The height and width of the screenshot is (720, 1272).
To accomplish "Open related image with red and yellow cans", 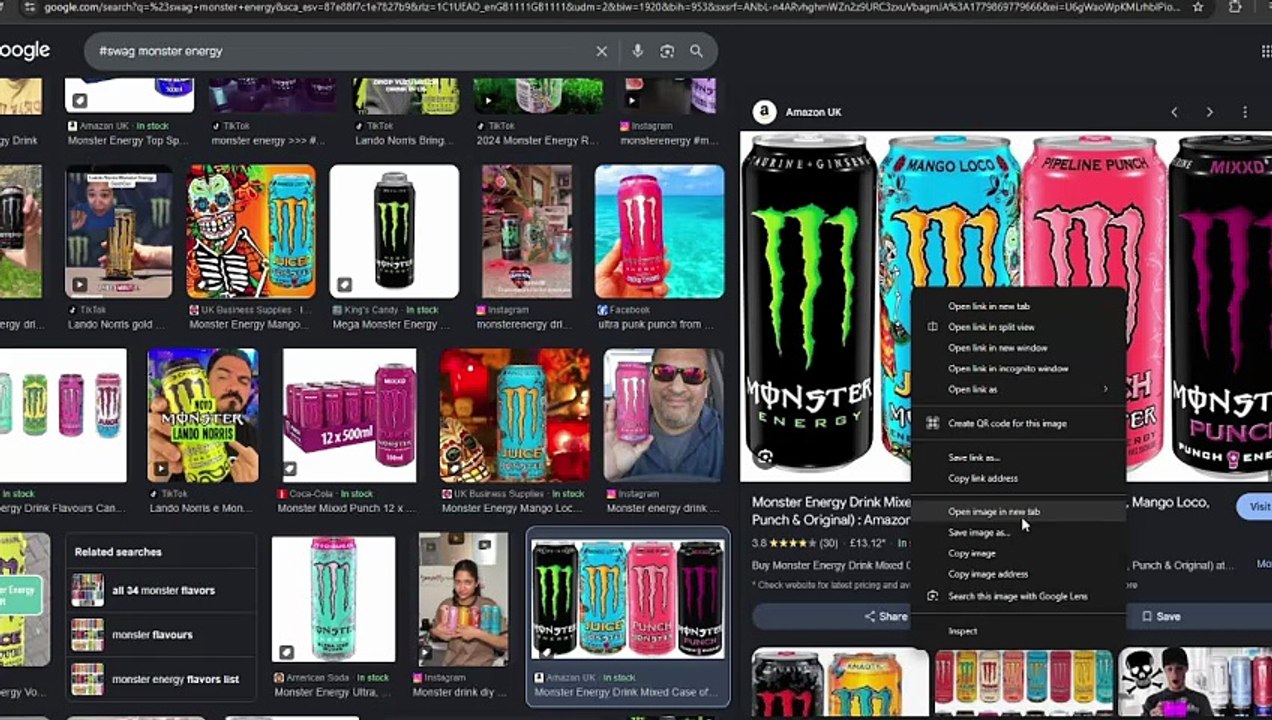I will coord(840,684).
